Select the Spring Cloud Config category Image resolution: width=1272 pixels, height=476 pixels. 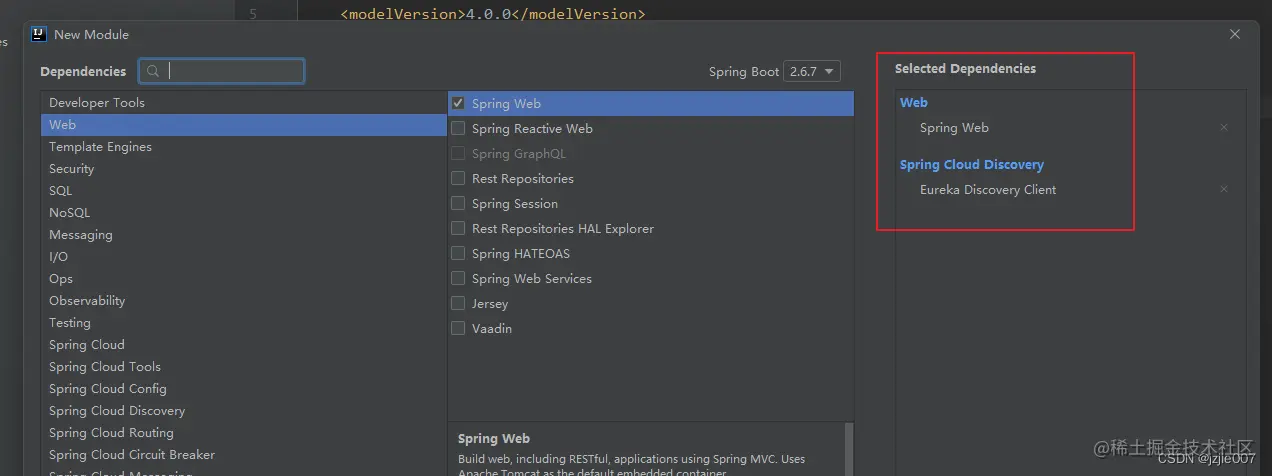click(244, 389)
